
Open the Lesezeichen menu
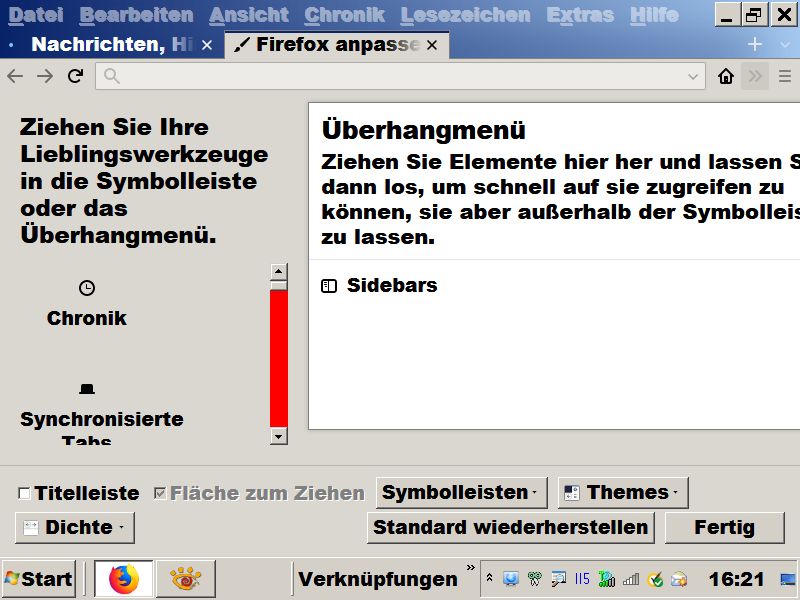465,15
